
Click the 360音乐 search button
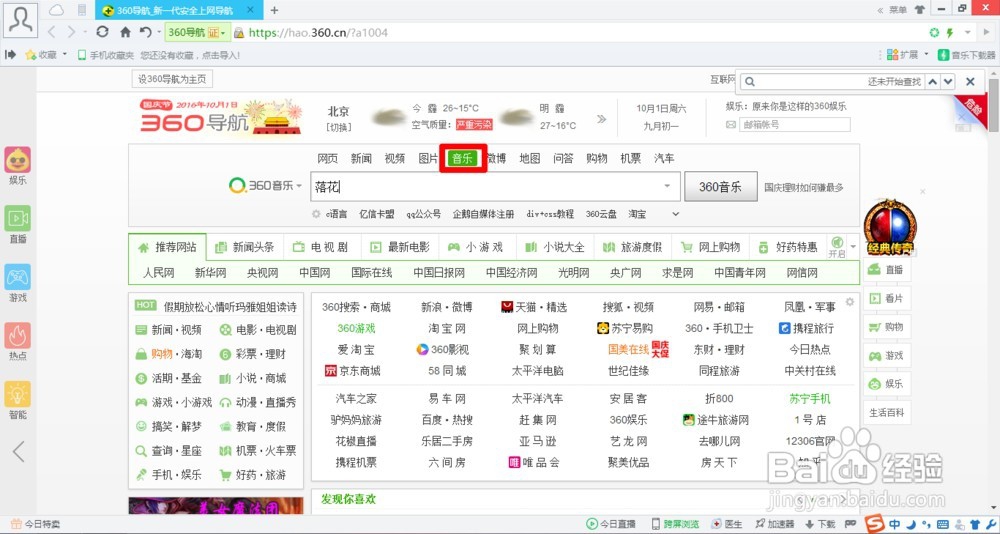click(x=721, y=186)
